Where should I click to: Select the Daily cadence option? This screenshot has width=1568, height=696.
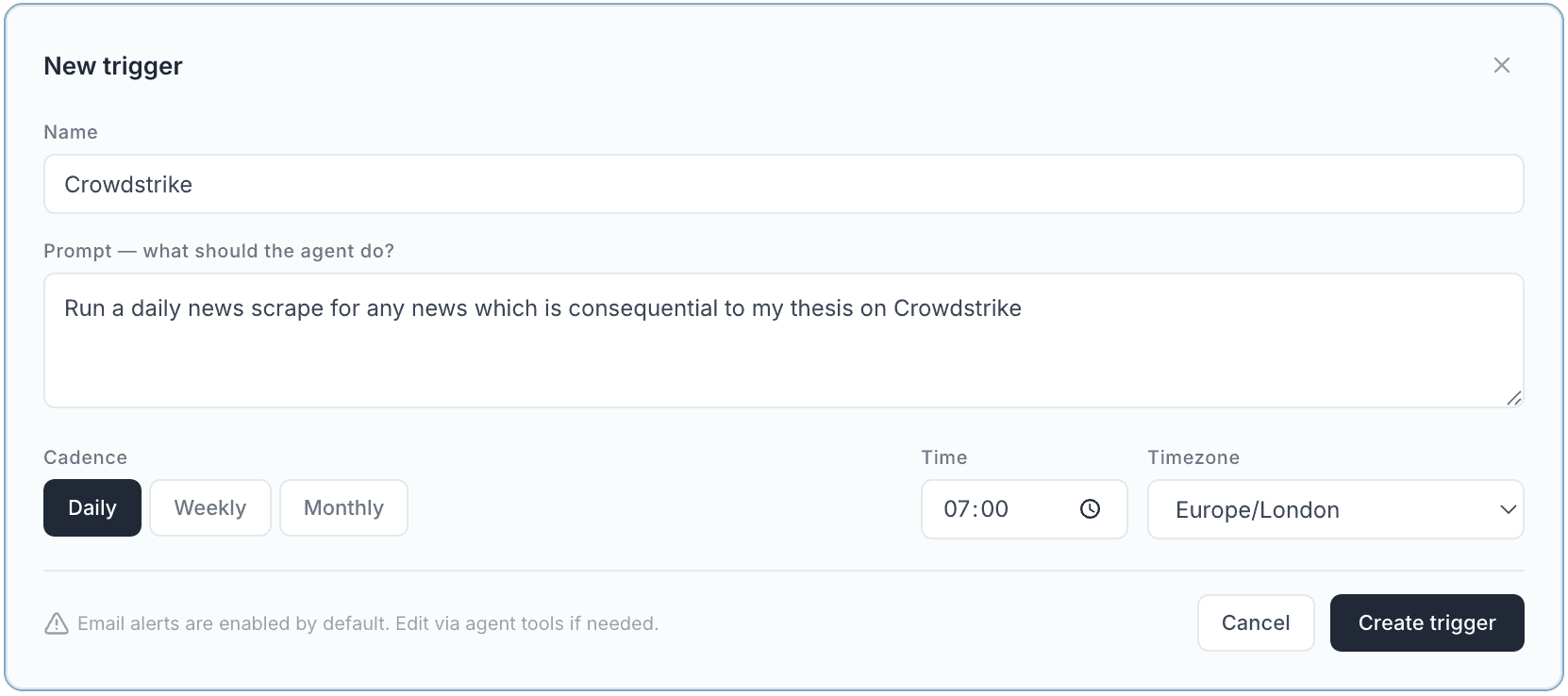(x=92, y=508)
